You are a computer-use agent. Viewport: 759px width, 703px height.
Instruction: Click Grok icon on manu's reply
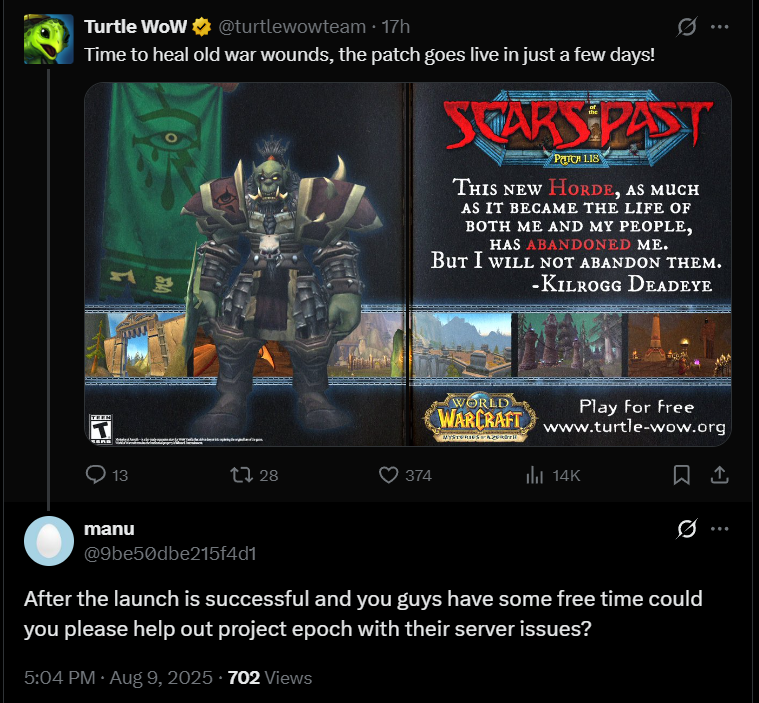coord(687,528)
